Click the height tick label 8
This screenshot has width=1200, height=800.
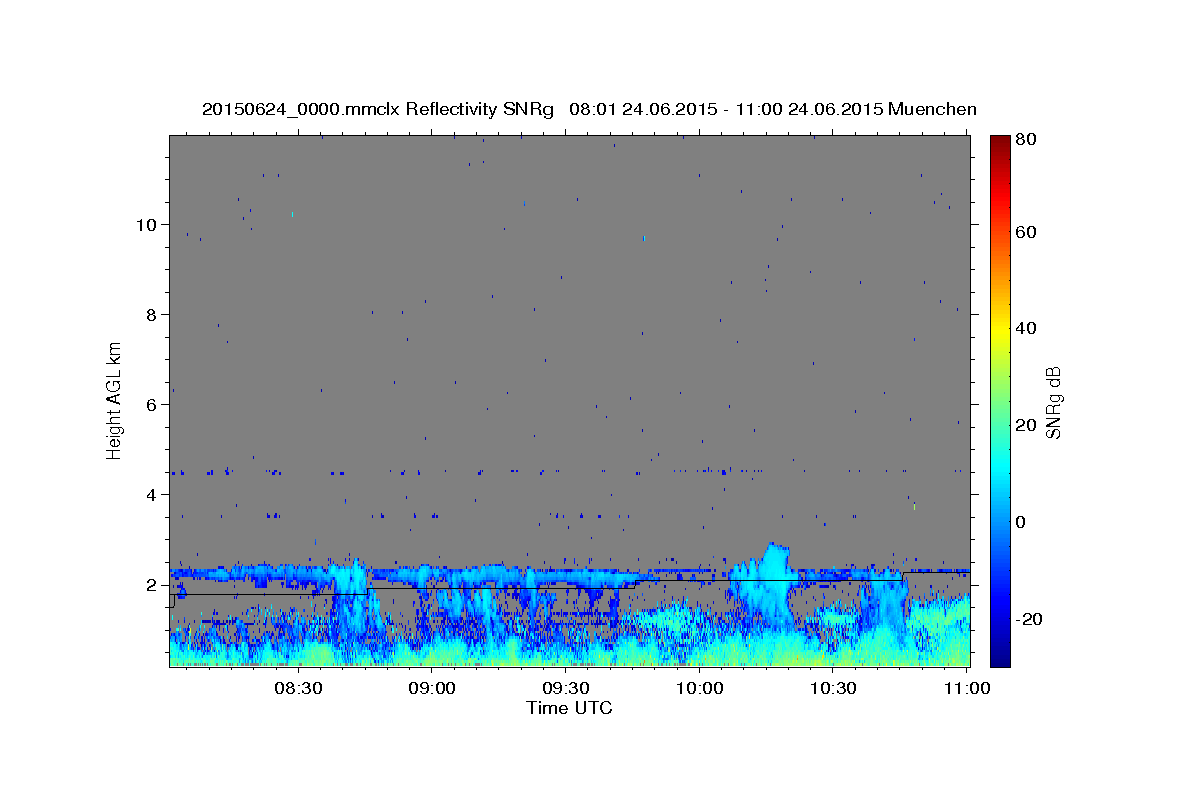152,315
